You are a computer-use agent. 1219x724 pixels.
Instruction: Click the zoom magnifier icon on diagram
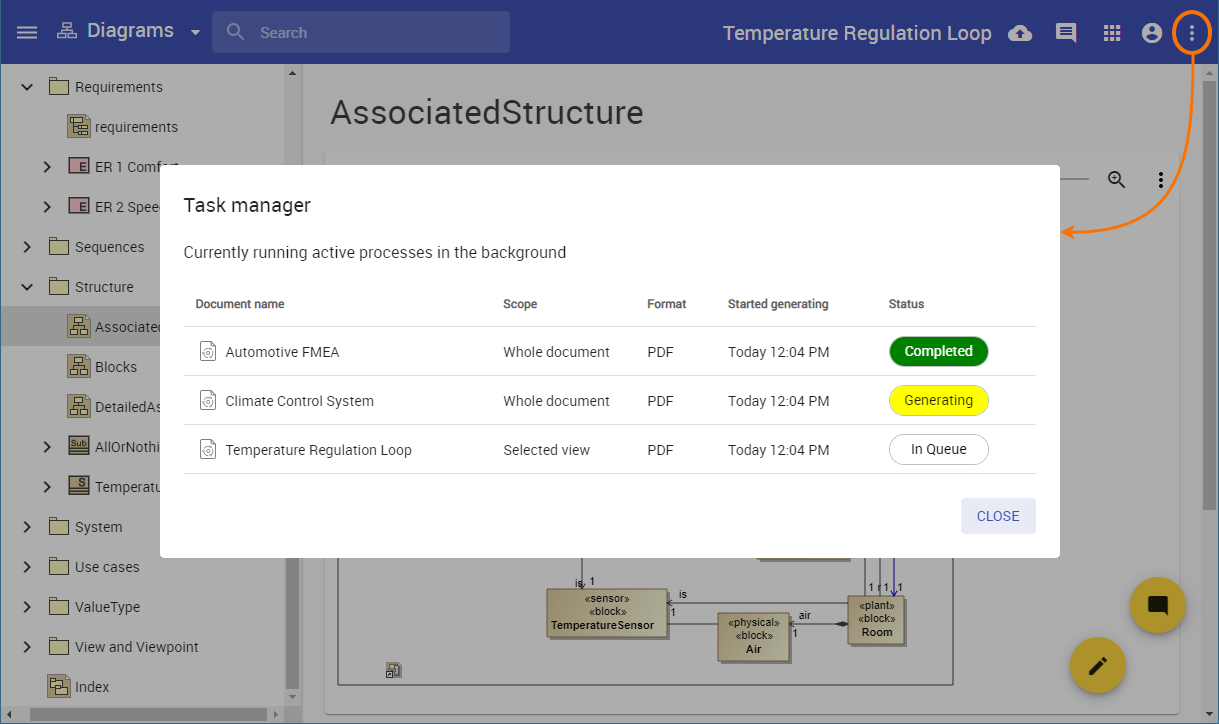pyautogui.click(x=1117, y=180)
